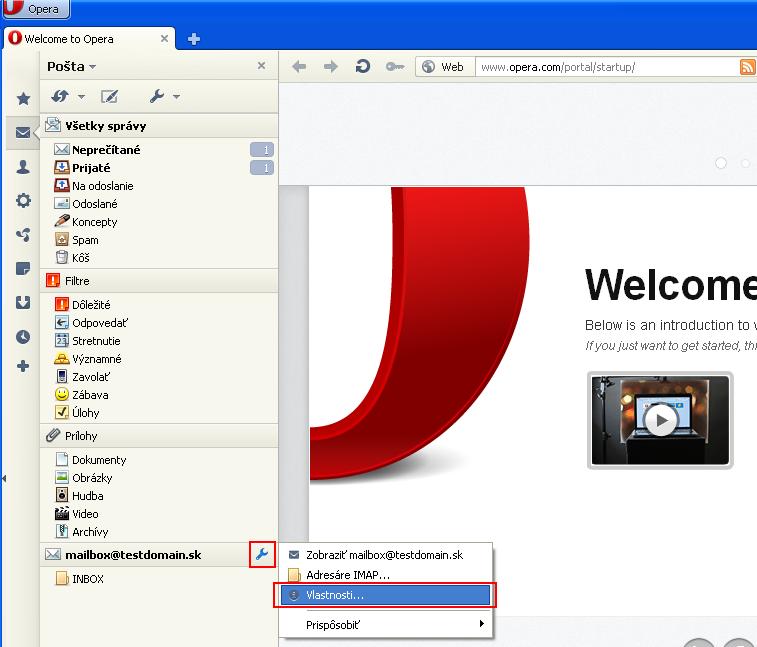Show Dokumenty attachments
Image resolution: width=757 pixels, height=647 pixels.
click(159, 460)
